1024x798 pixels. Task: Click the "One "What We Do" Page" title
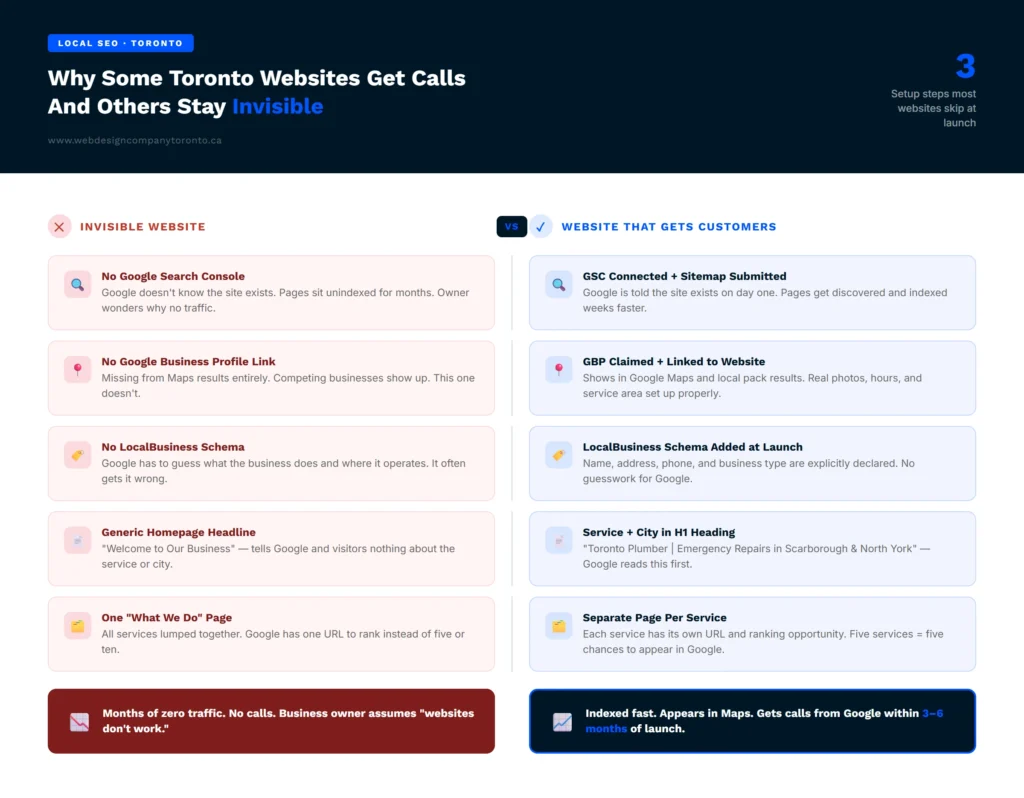pos(167,618)
